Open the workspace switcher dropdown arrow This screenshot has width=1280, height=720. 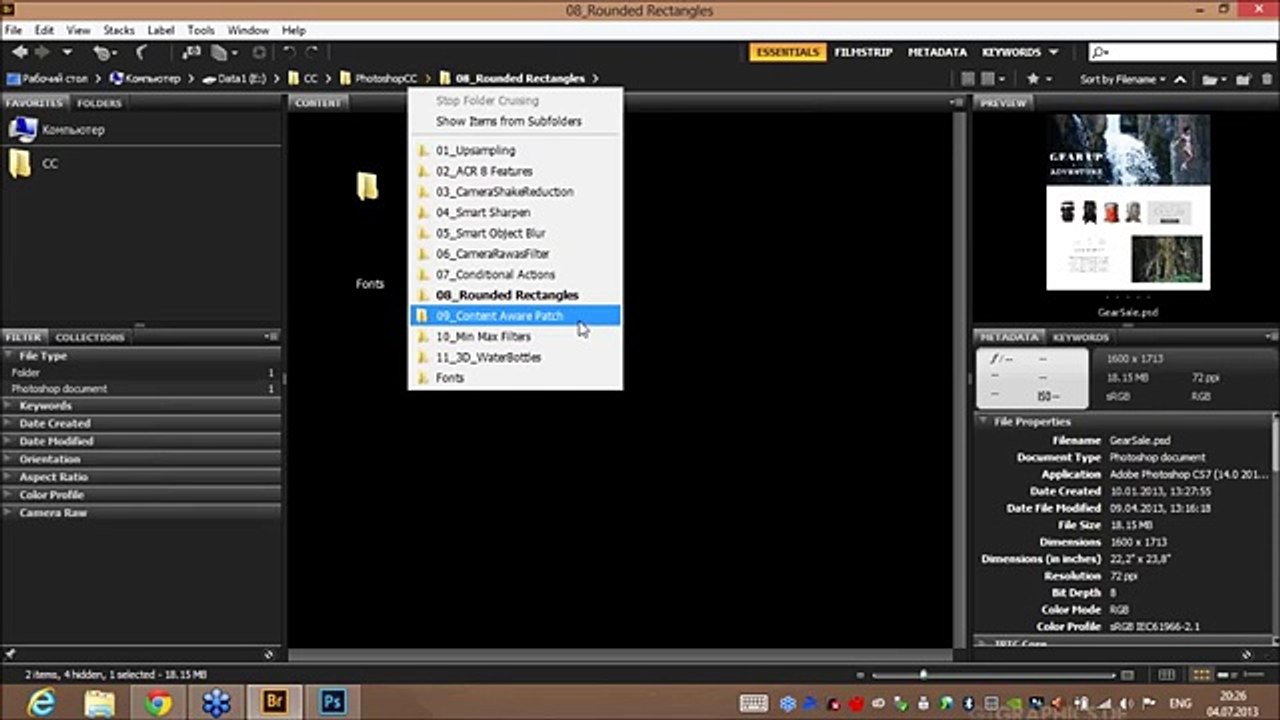pyautogui.click(x=1053, y=52)
